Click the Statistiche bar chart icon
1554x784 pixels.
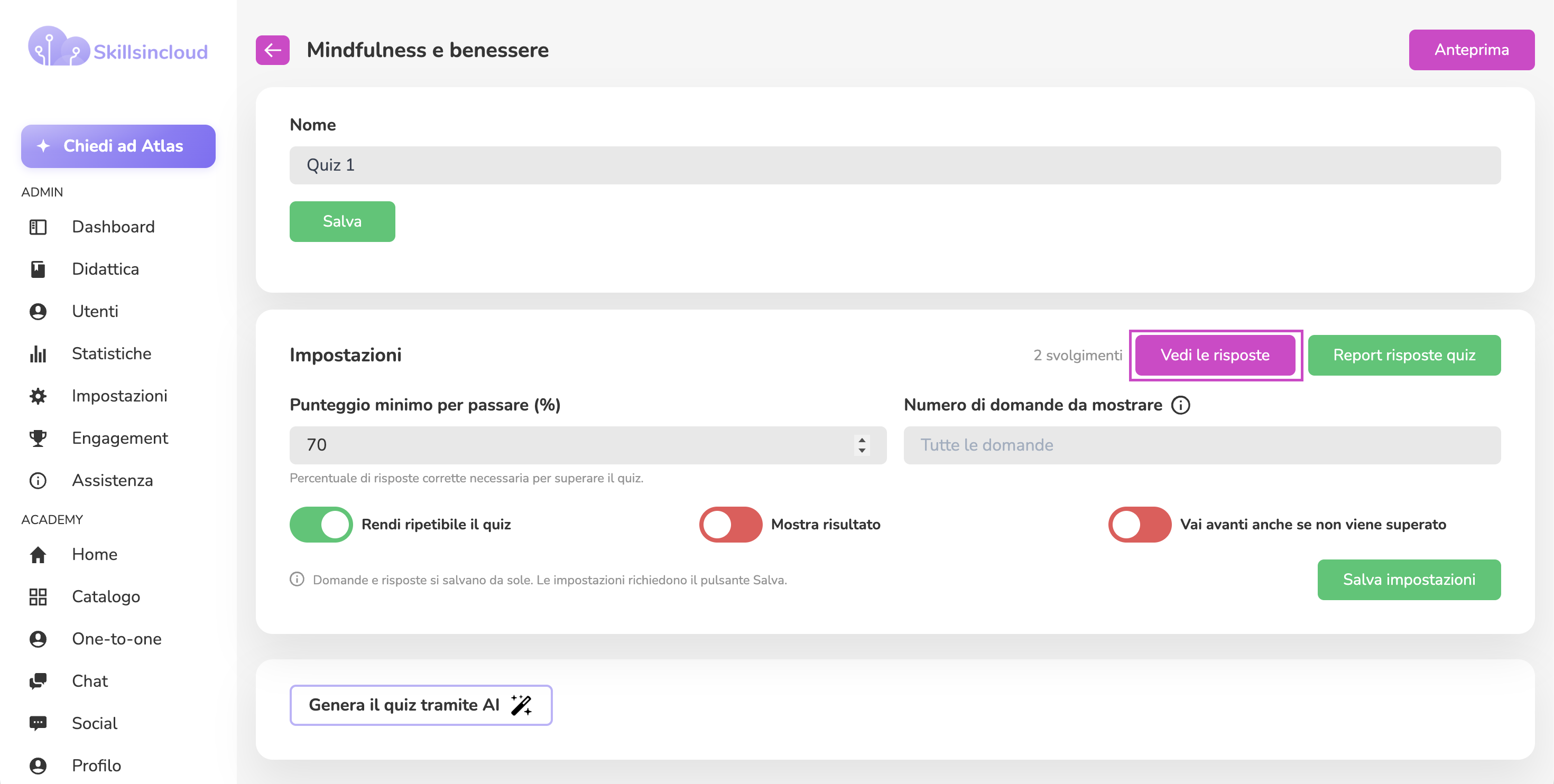coord(38,353)
